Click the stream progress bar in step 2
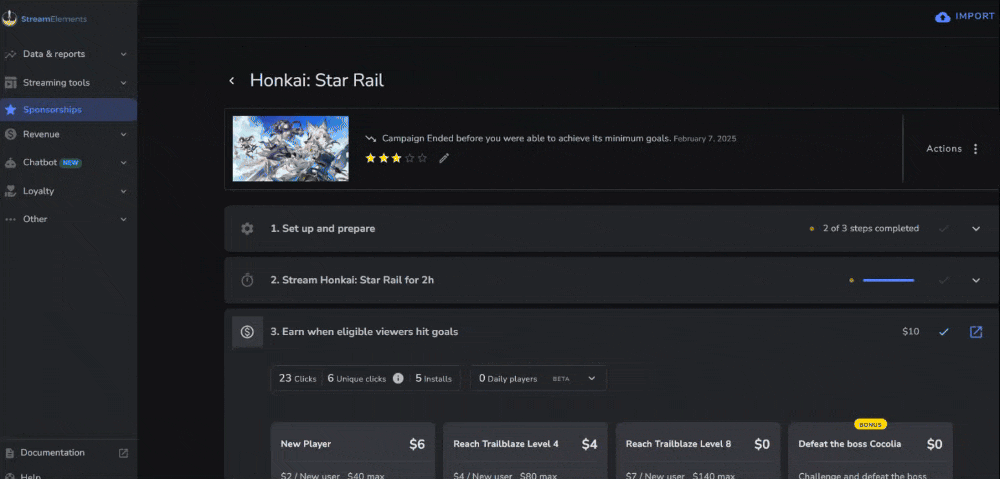This screenshot has height=479, width=1000. (888, 280)
